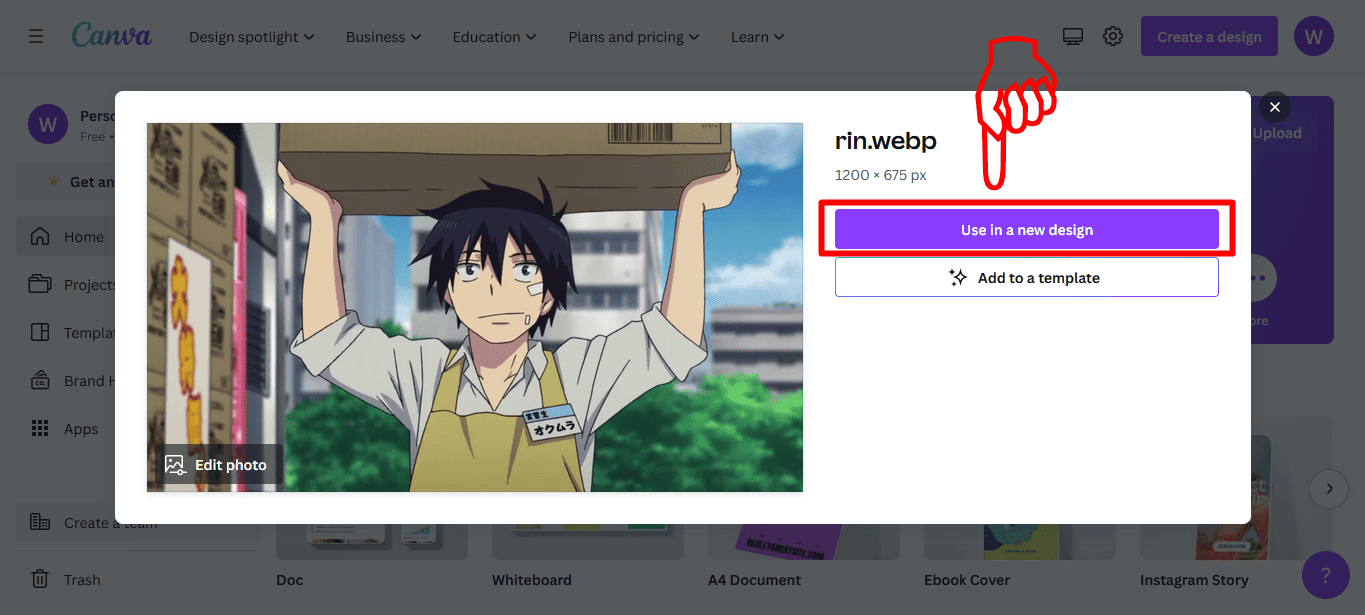The width and height of the screenshot is (1365, 615).
Task: Open the Templates sidebar icon
Action: pyautogui.click(x=40, y=332)
